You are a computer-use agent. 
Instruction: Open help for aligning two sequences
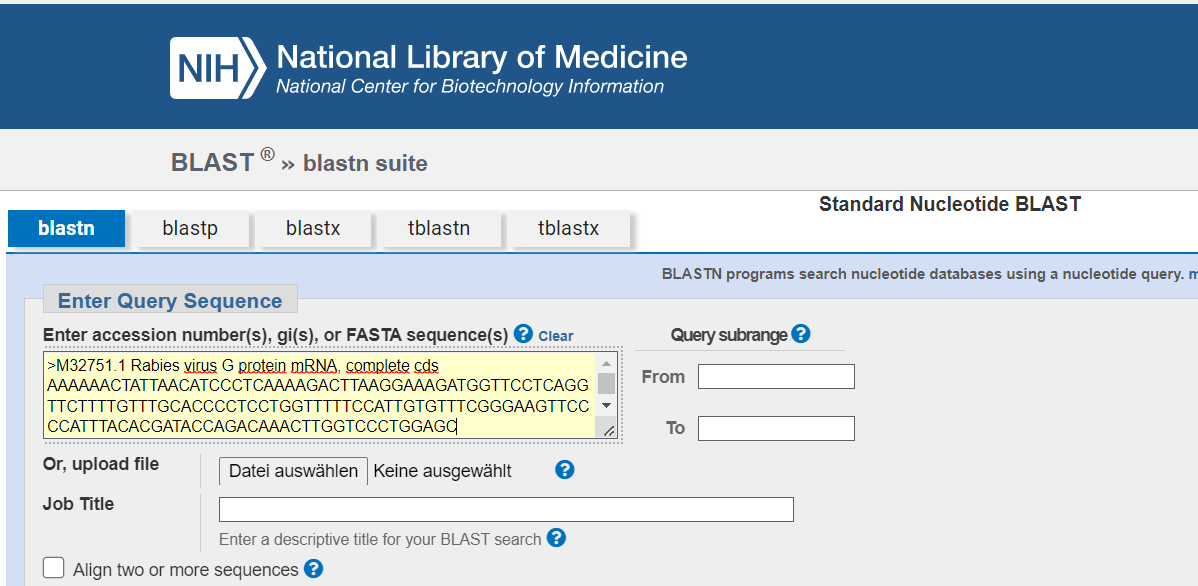pos(313,568)
